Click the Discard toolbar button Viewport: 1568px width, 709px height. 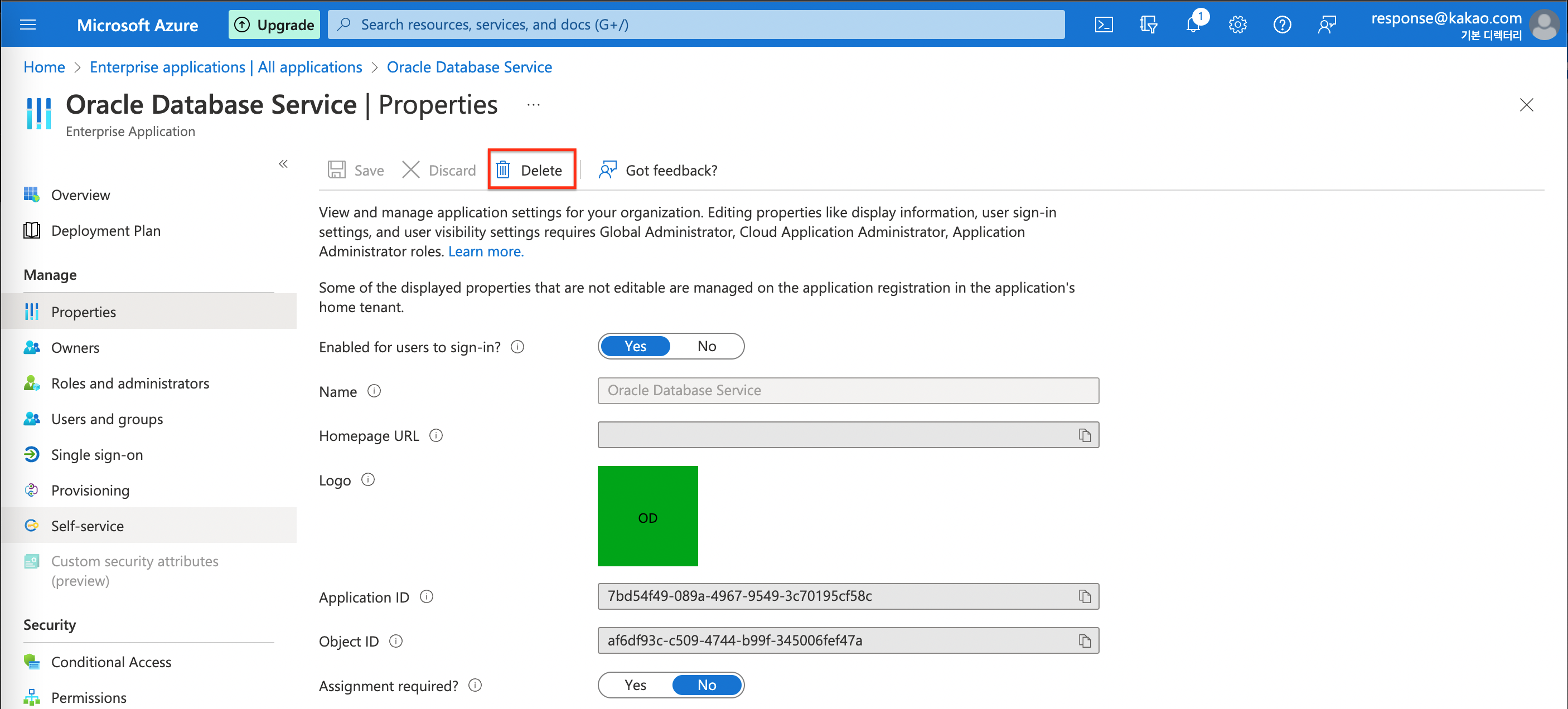(x=439, y=170)
